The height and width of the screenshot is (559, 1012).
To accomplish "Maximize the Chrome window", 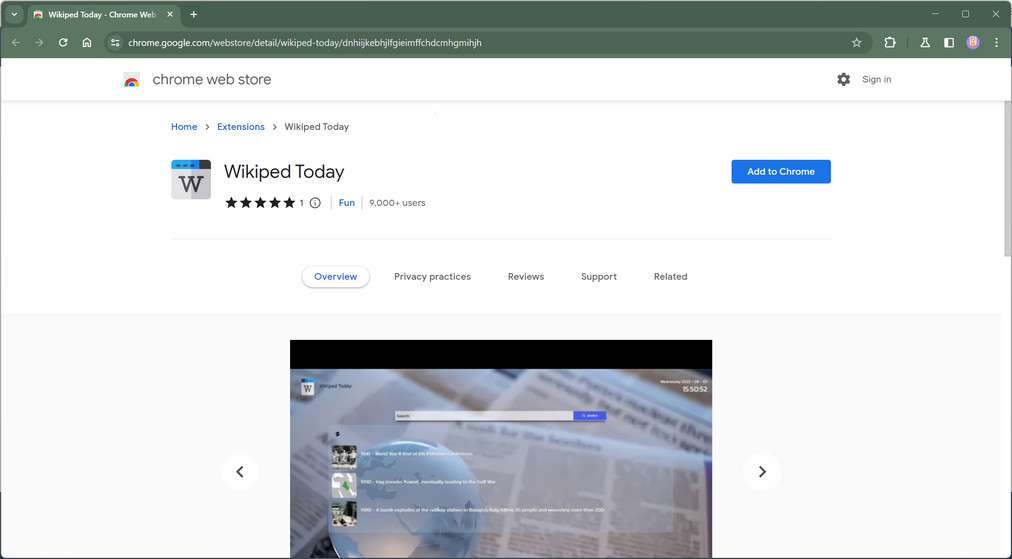I will 966,14.
